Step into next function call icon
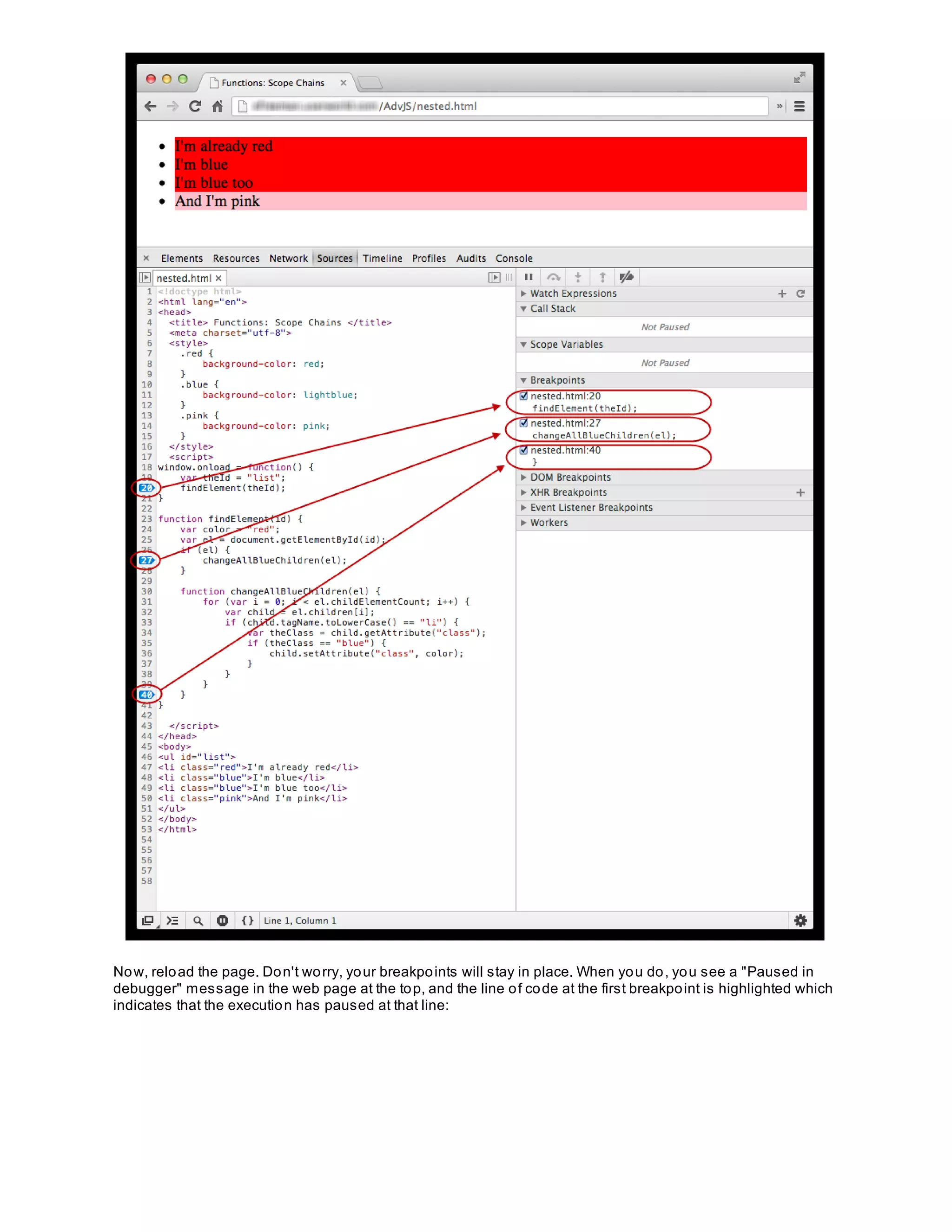This screenshot has width=952, height=1232. (577, 277)
